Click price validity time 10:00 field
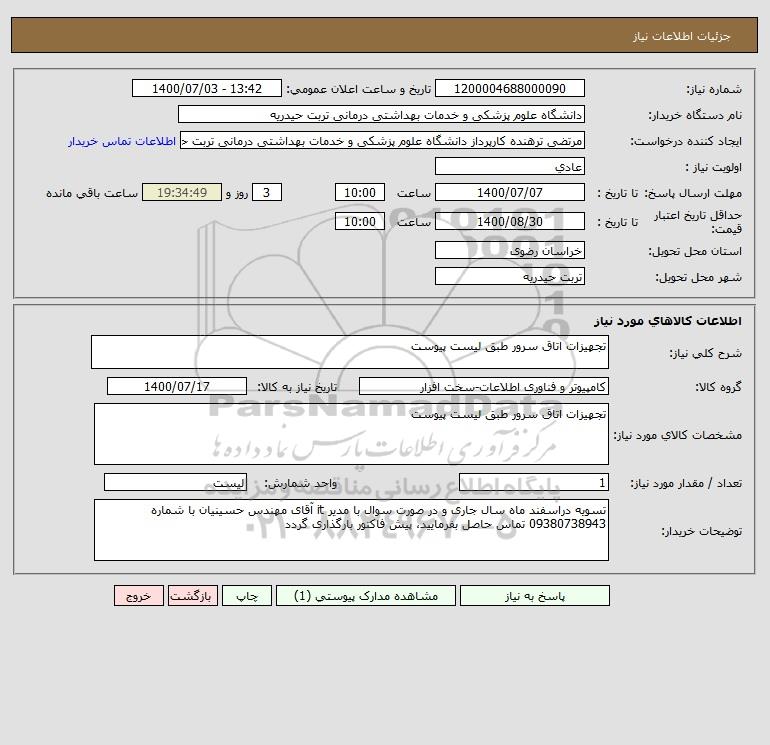This screenshot has width=770, height=745. [360, 221]
